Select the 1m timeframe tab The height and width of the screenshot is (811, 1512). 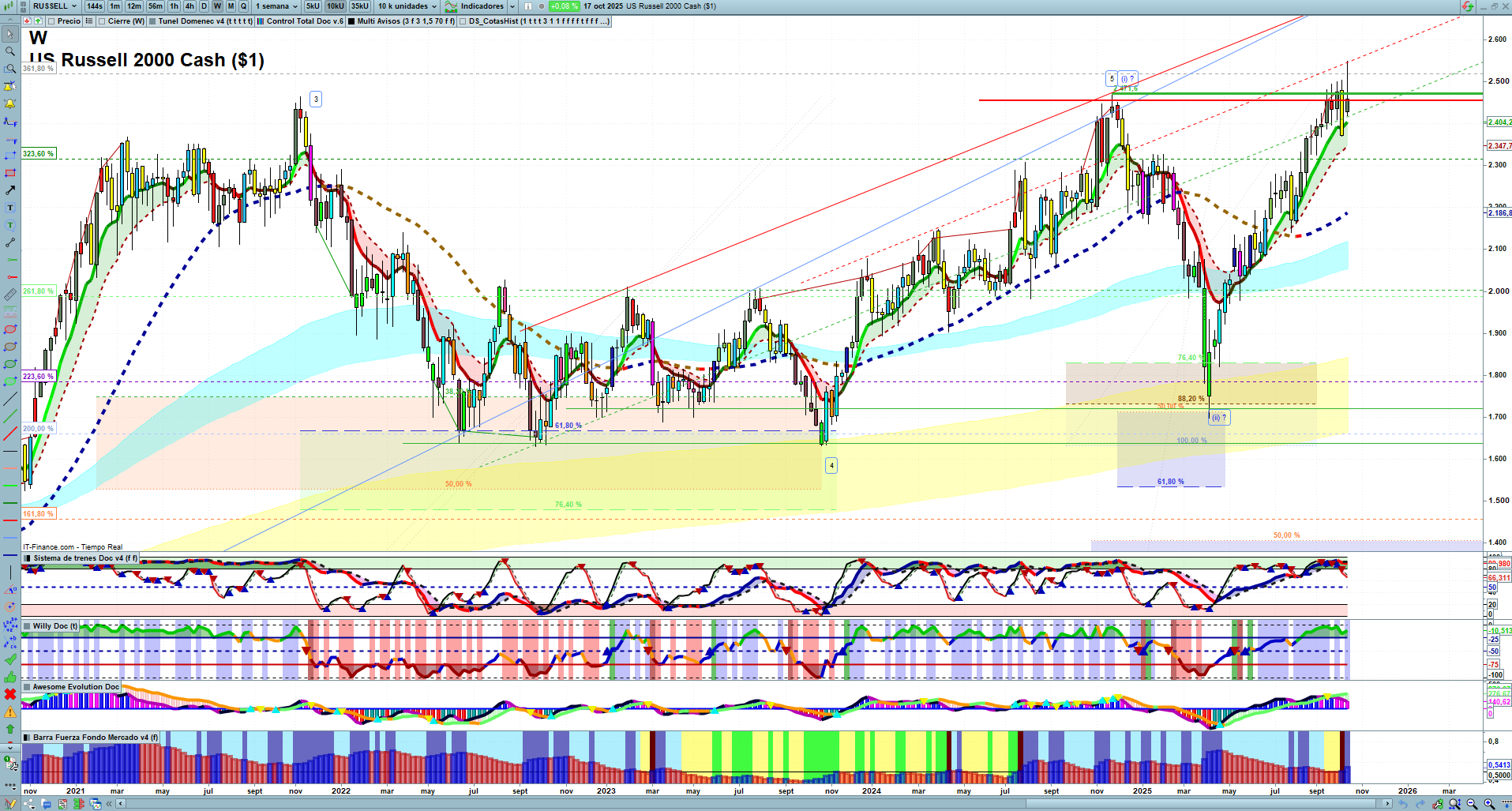click(115, 6)
